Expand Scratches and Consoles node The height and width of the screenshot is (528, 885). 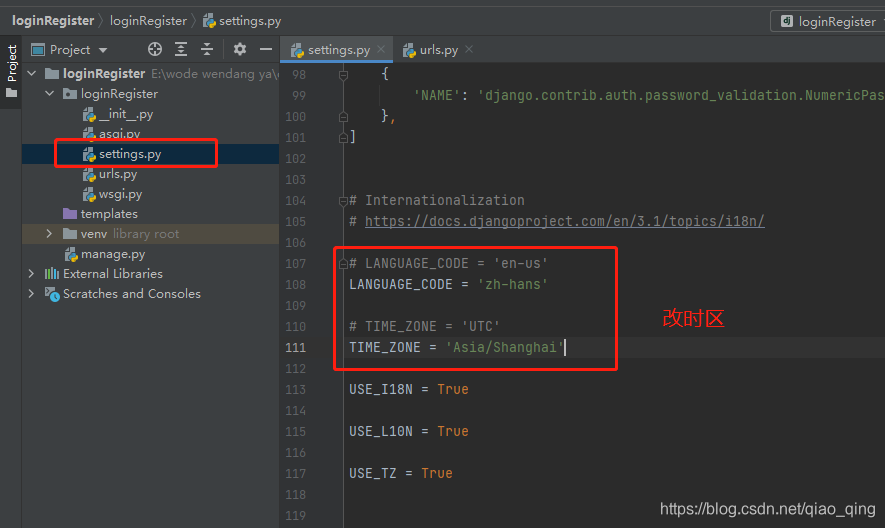tap(32, 294)
